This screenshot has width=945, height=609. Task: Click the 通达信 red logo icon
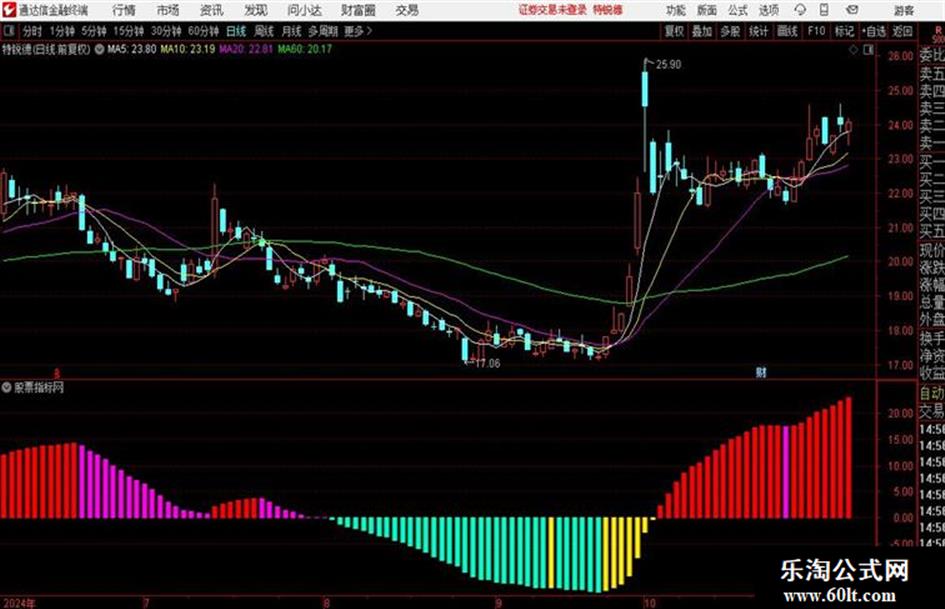[8, 10]
